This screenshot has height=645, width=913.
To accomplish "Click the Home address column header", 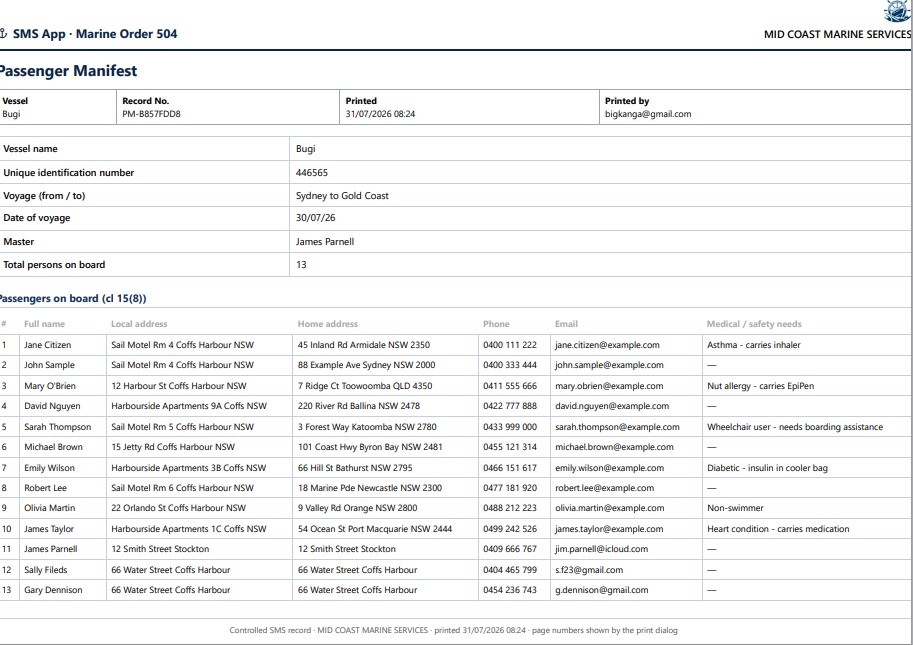I will click(x=328, y=324).
